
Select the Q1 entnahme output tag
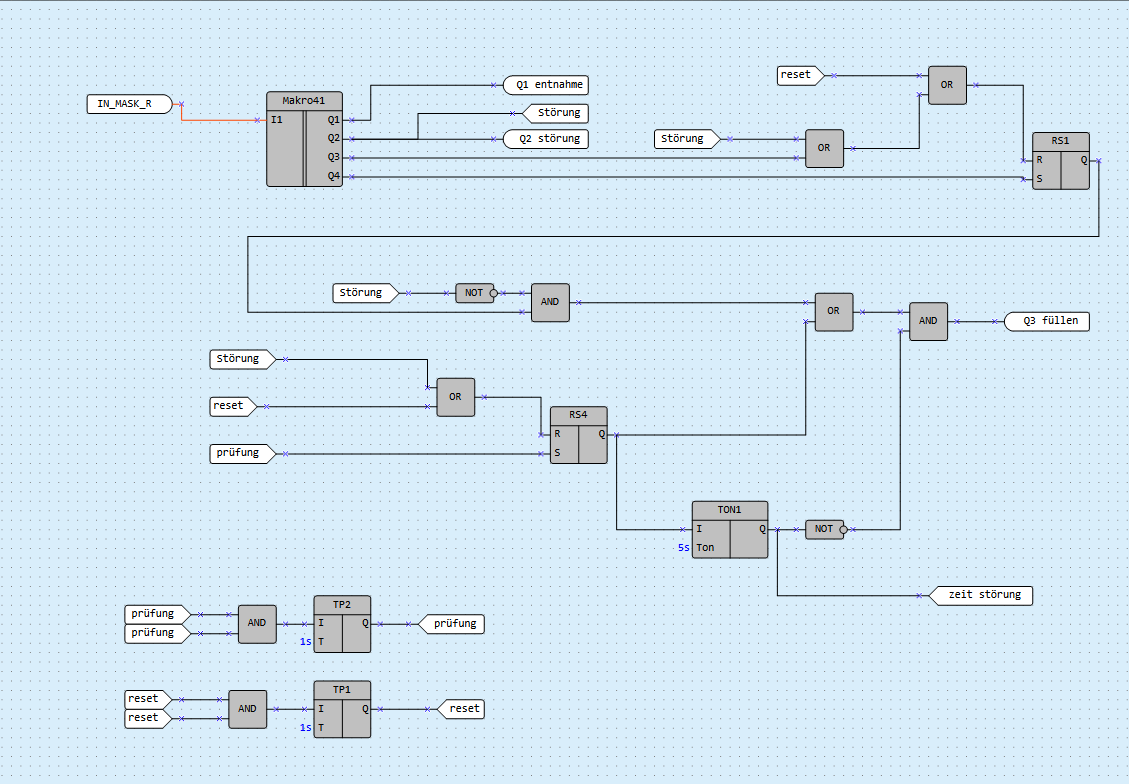click(547, 85)
